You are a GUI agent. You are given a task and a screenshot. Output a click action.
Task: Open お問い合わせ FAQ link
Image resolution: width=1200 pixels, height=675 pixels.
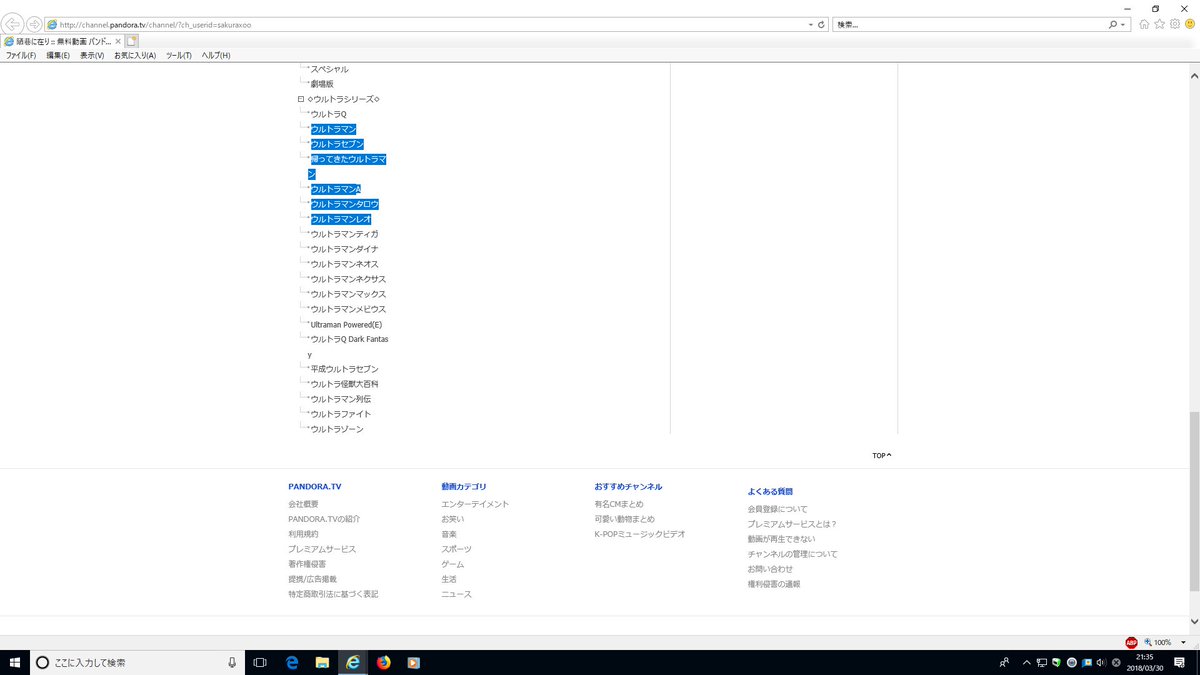[x=770, y=569]
